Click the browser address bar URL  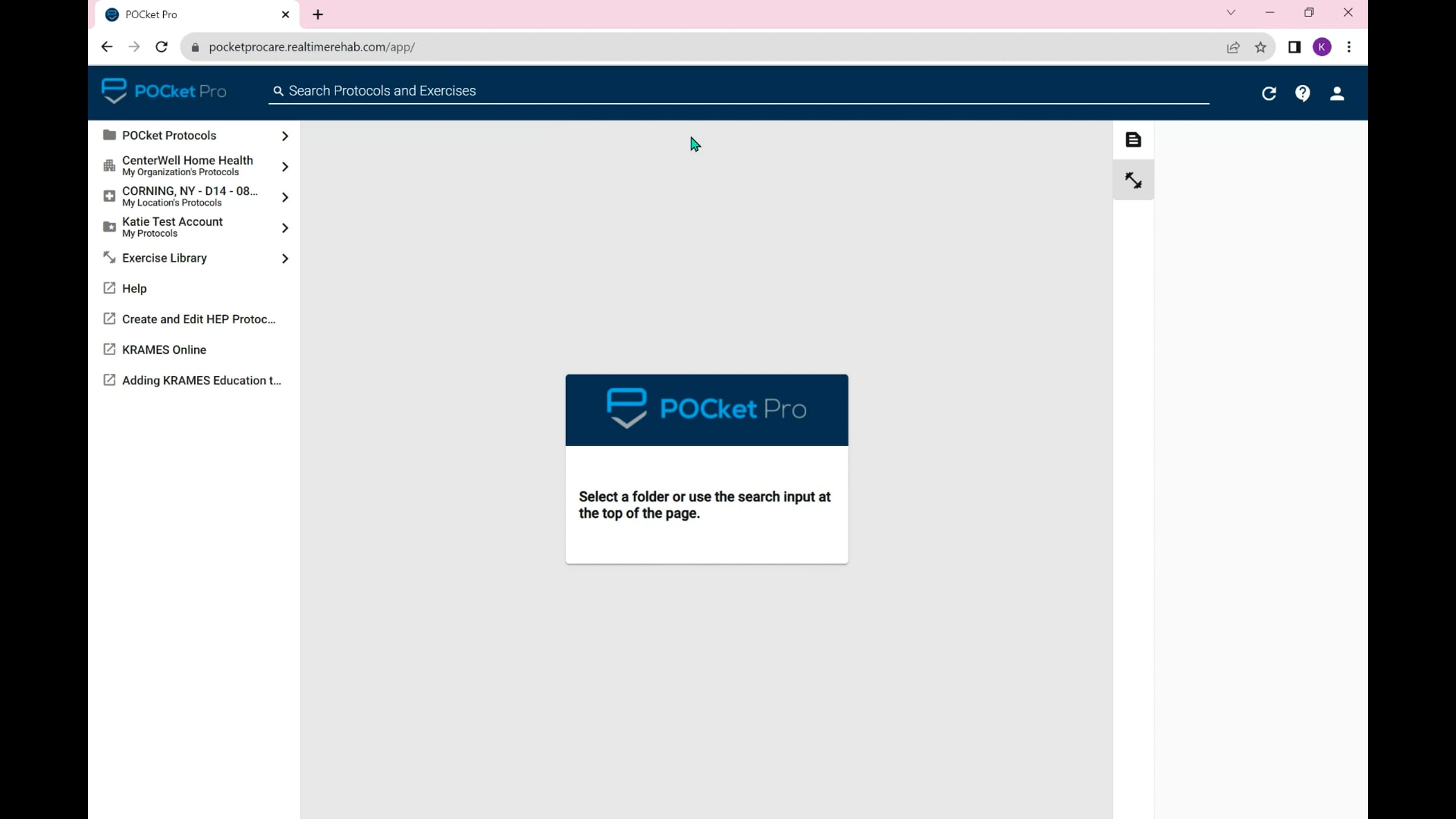pos(312,47)
